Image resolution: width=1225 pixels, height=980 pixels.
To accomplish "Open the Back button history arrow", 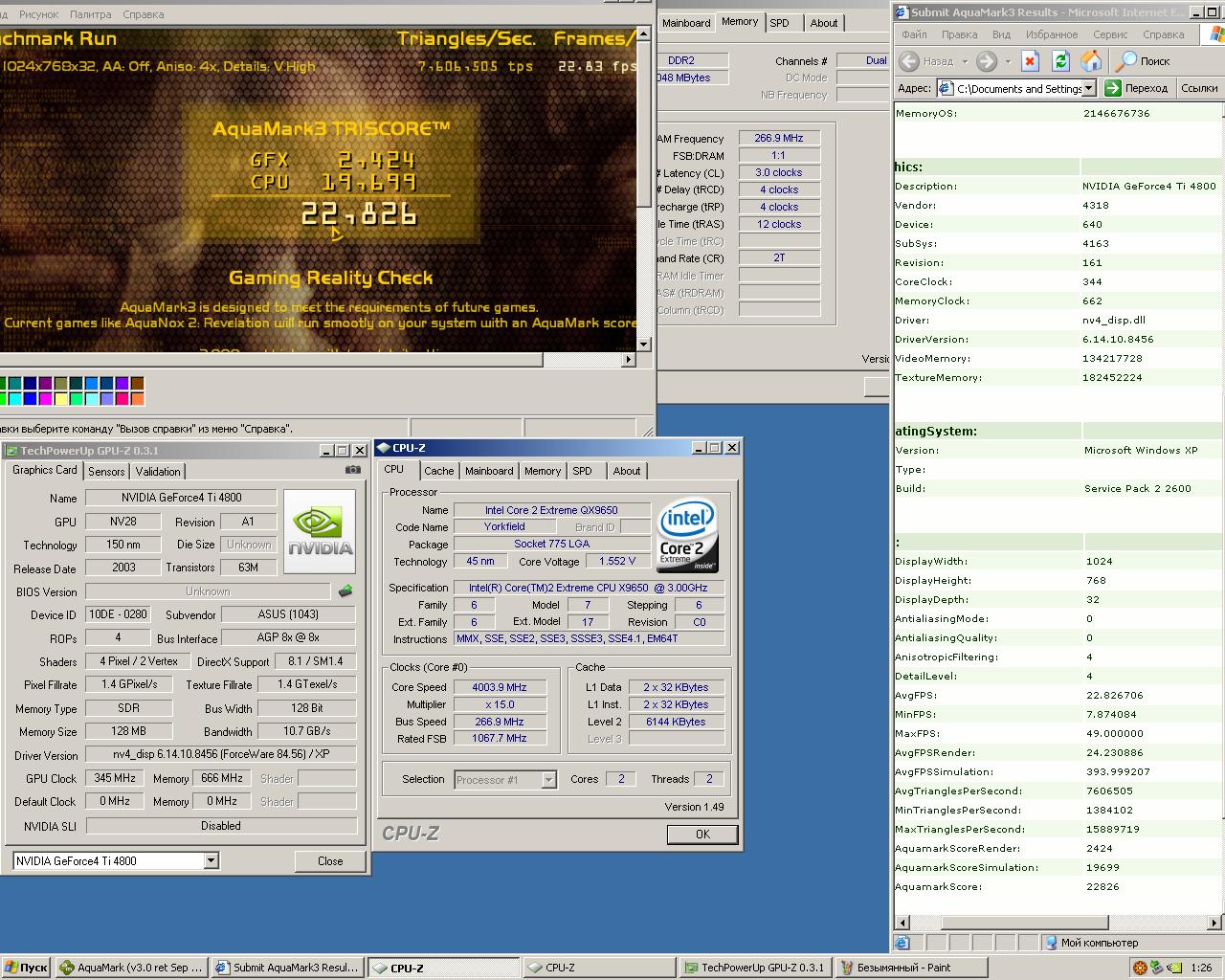I will [965, 61].
